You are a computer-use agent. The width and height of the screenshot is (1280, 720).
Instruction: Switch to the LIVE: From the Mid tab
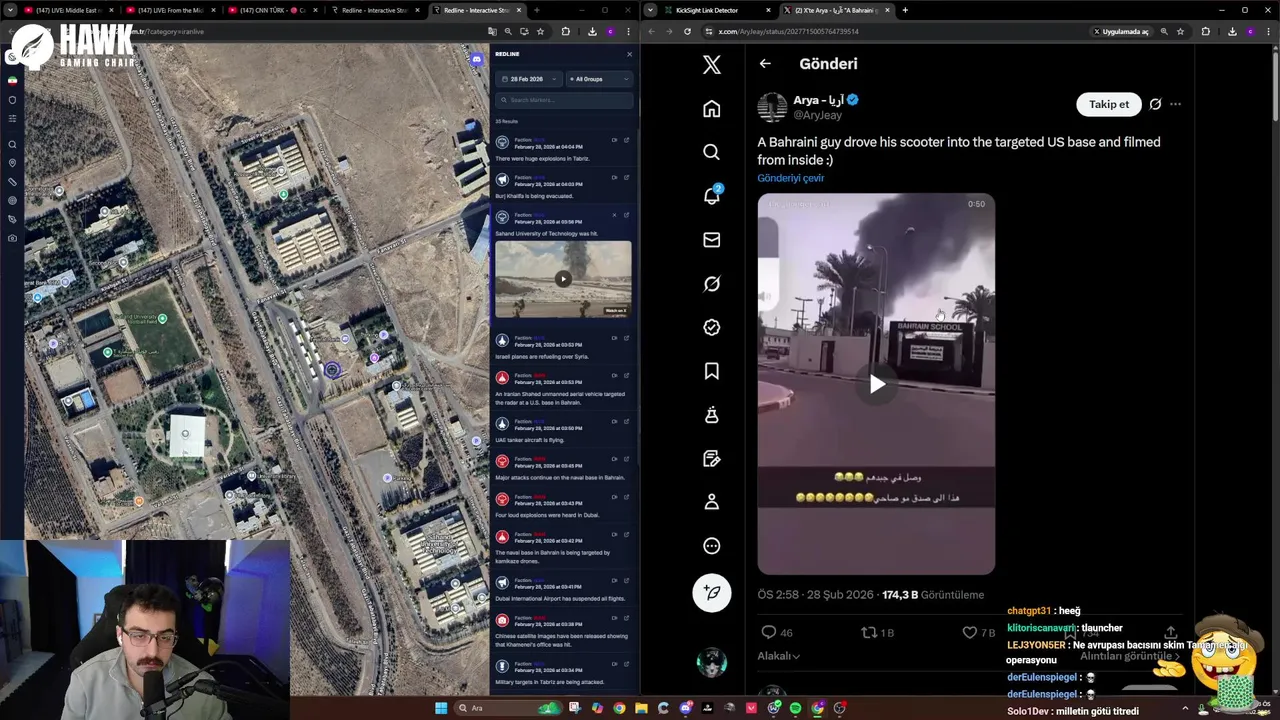point(172,10)
